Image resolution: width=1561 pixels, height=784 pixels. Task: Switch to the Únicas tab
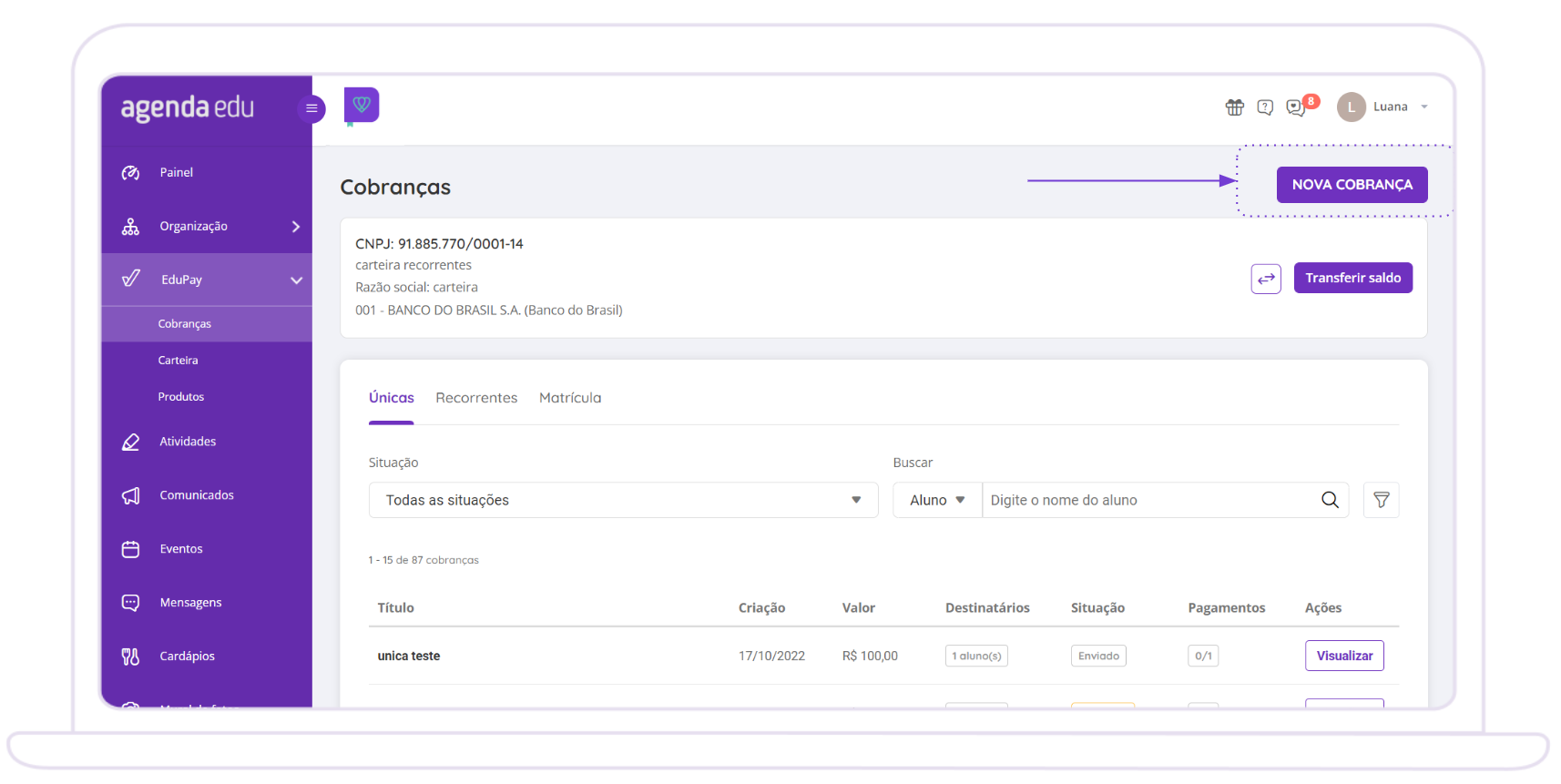pos(392,398)
